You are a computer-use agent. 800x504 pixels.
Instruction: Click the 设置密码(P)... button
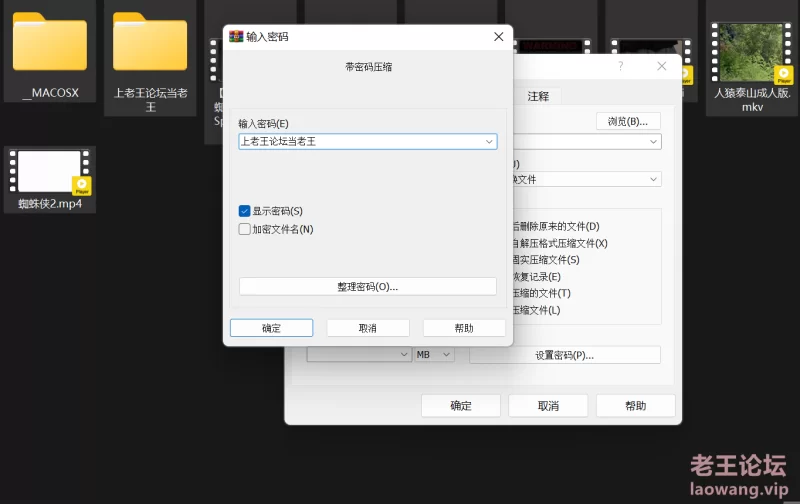point(564,355)
